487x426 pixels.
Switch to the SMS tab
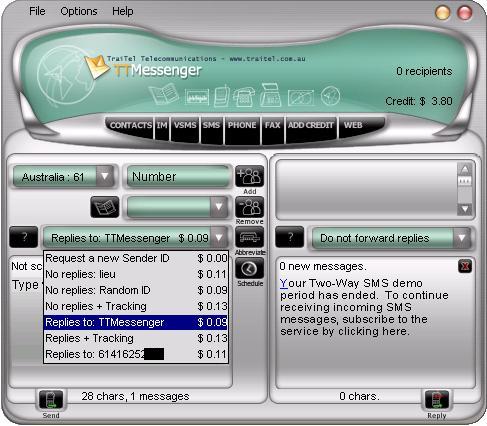(211, 125)
